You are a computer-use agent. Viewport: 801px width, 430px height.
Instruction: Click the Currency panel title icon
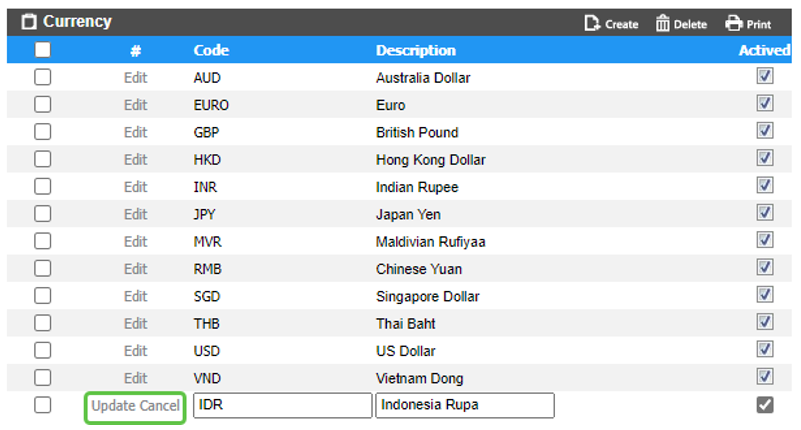coord(28,22)
